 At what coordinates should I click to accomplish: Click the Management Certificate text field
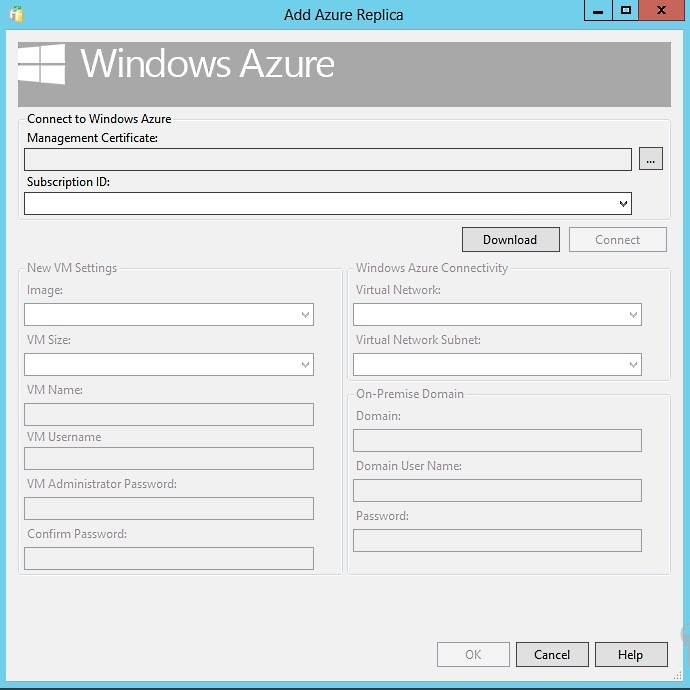328,159
